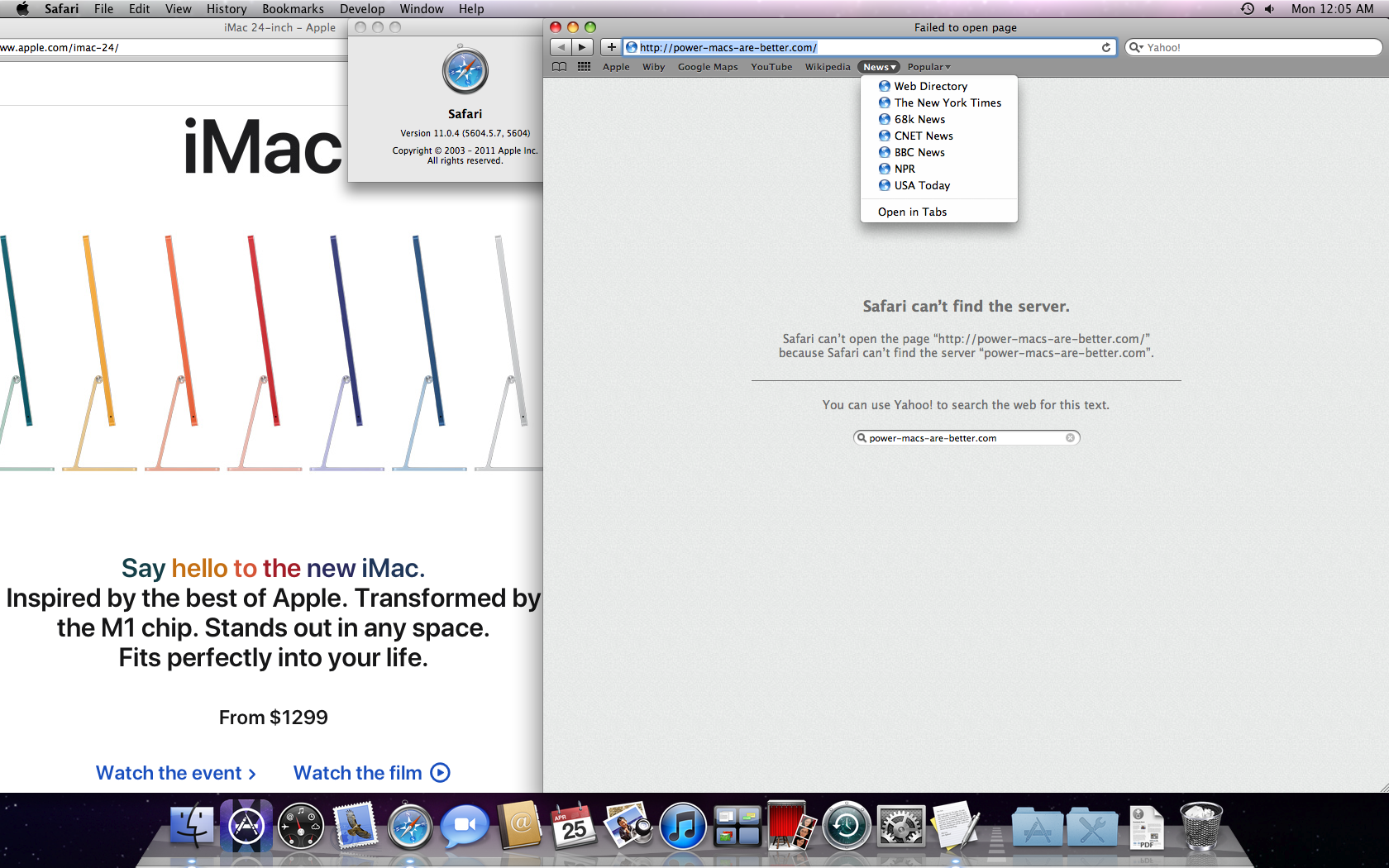The image size is (1389, 868).
Task: Open Mission Control icon in Dock
Action: point(737,826)
